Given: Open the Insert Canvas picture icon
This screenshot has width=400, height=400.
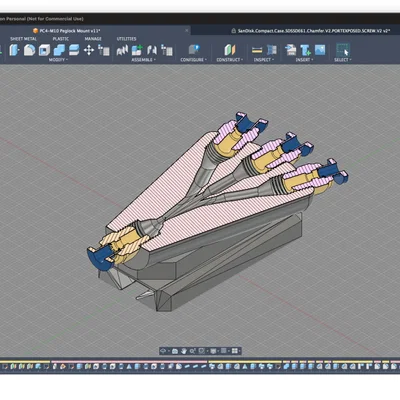Looking at the screenshot, I should click(x=320, y=50).
